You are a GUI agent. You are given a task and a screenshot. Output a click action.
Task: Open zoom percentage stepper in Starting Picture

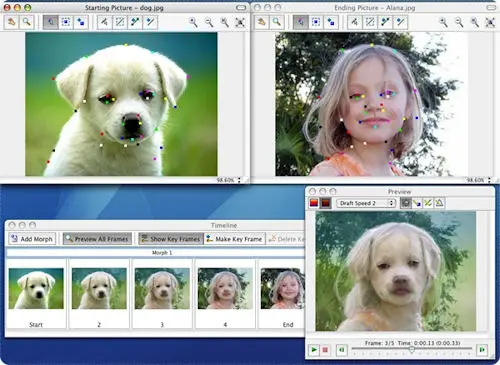coord(239,180)
